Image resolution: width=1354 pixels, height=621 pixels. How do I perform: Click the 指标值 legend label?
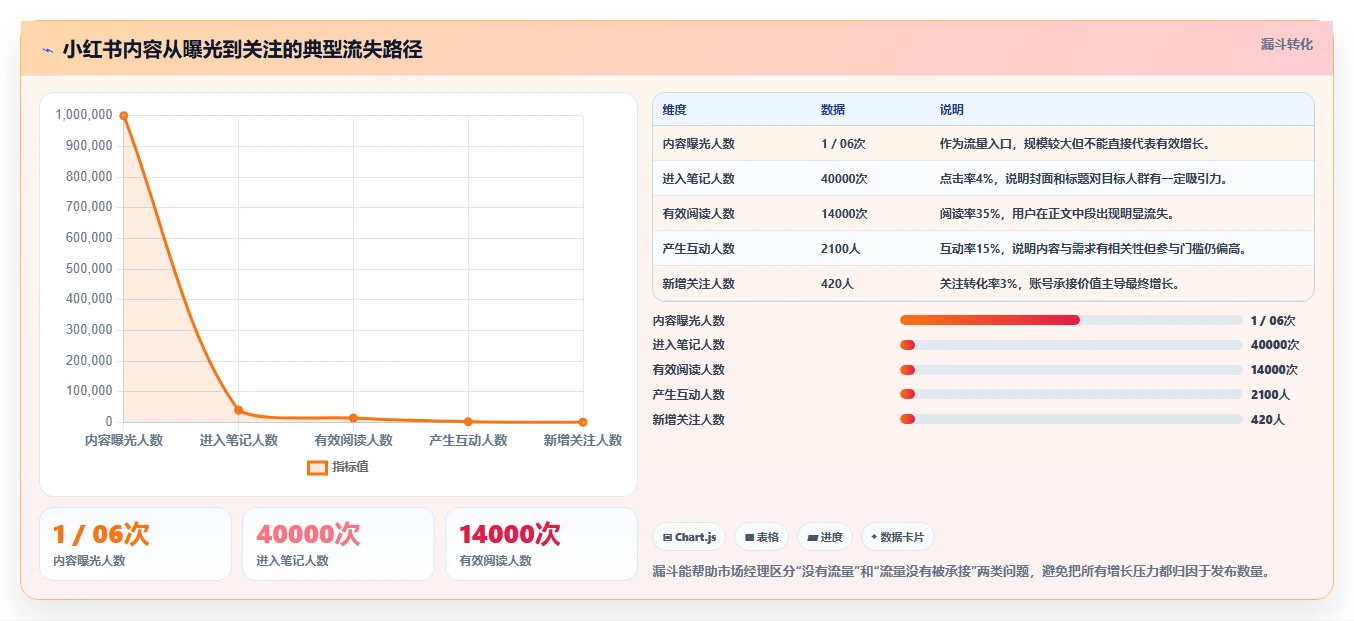coord(350,467)
